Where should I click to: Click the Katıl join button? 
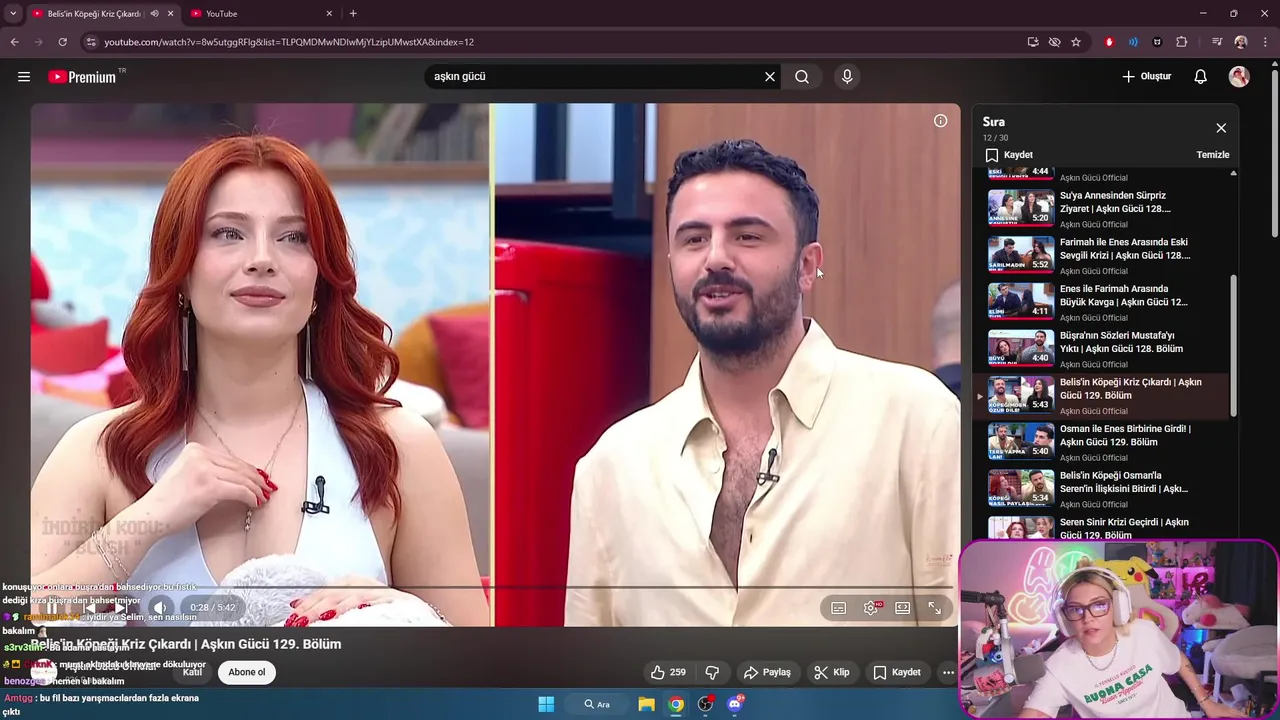tap(192, 672)
